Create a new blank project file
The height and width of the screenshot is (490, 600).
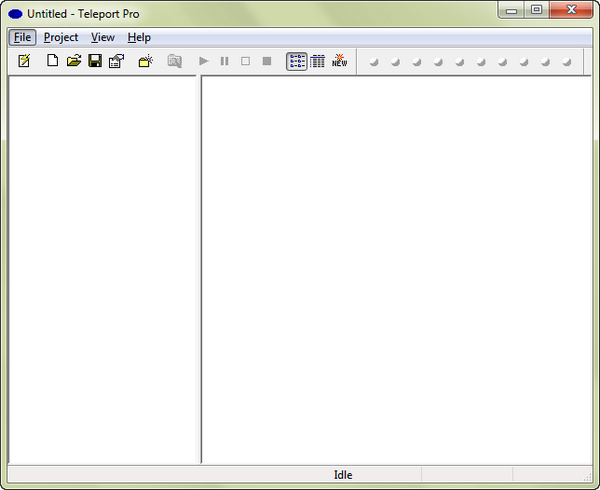[53, 61]
